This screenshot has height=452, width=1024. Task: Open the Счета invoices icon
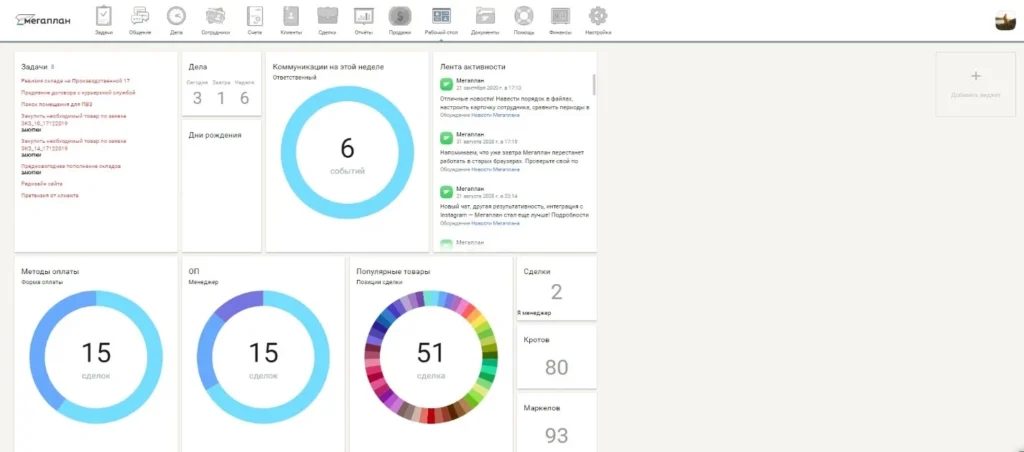[x=255, y=16]
